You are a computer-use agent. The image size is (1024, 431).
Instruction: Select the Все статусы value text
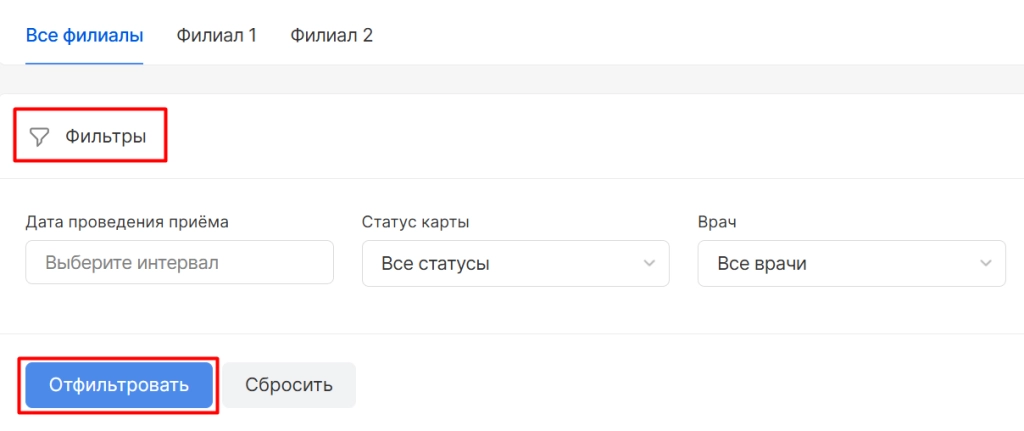click(435, 264)
